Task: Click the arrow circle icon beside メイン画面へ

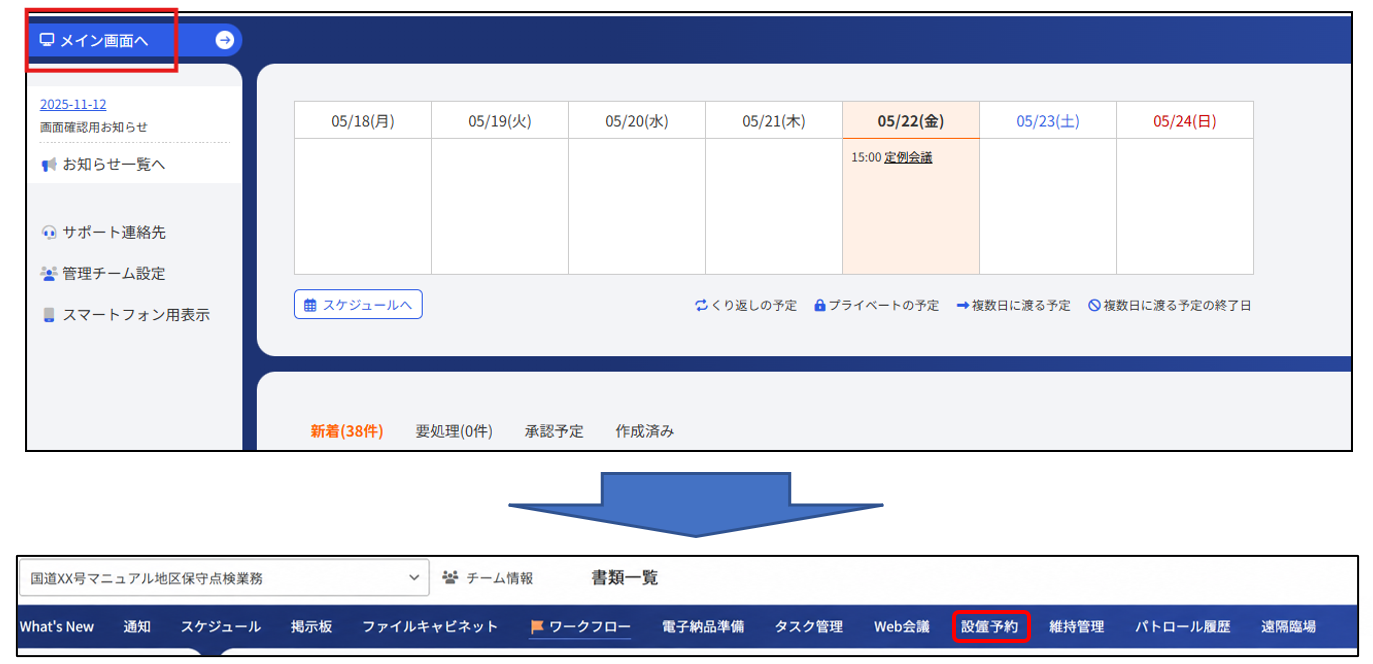Action: (225, 40)
